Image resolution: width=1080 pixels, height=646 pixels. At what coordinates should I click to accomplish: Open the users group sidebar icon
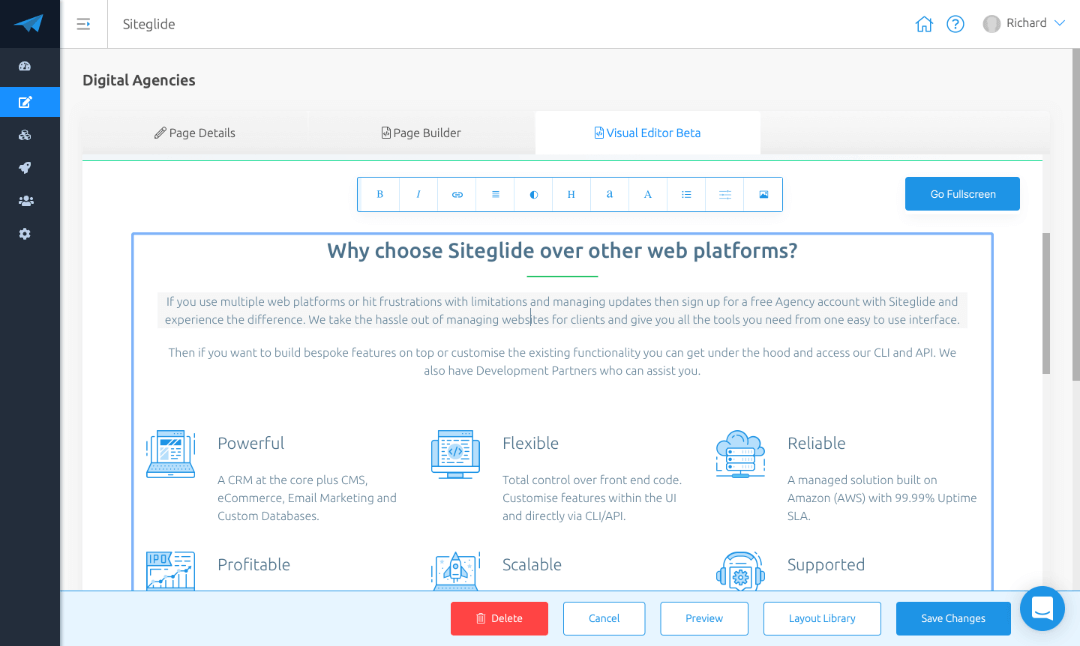coord(25,201)
